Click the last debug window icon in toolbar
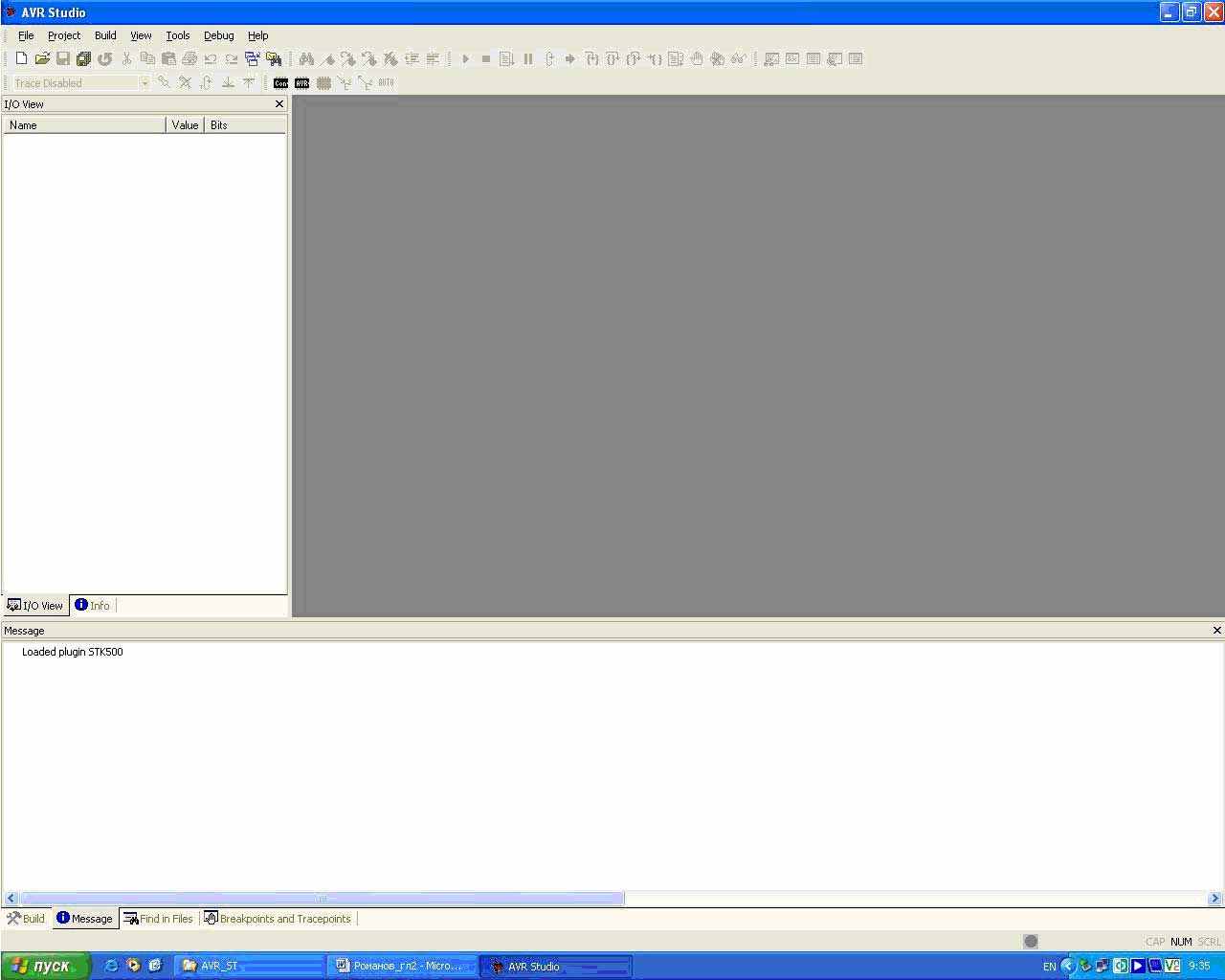1225x980 pixels. click(x=856, y=58)
